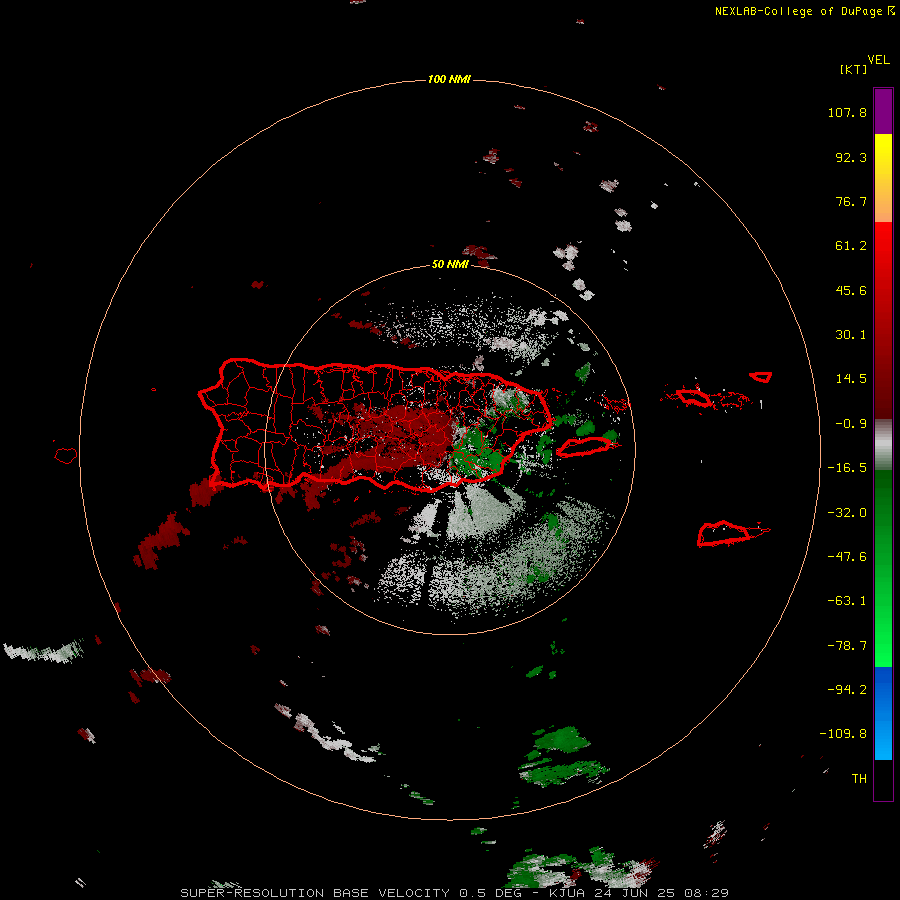900x900 pixels.
Task: Click the small Mona island outline west of Puerto Rico
Action: 66,455
